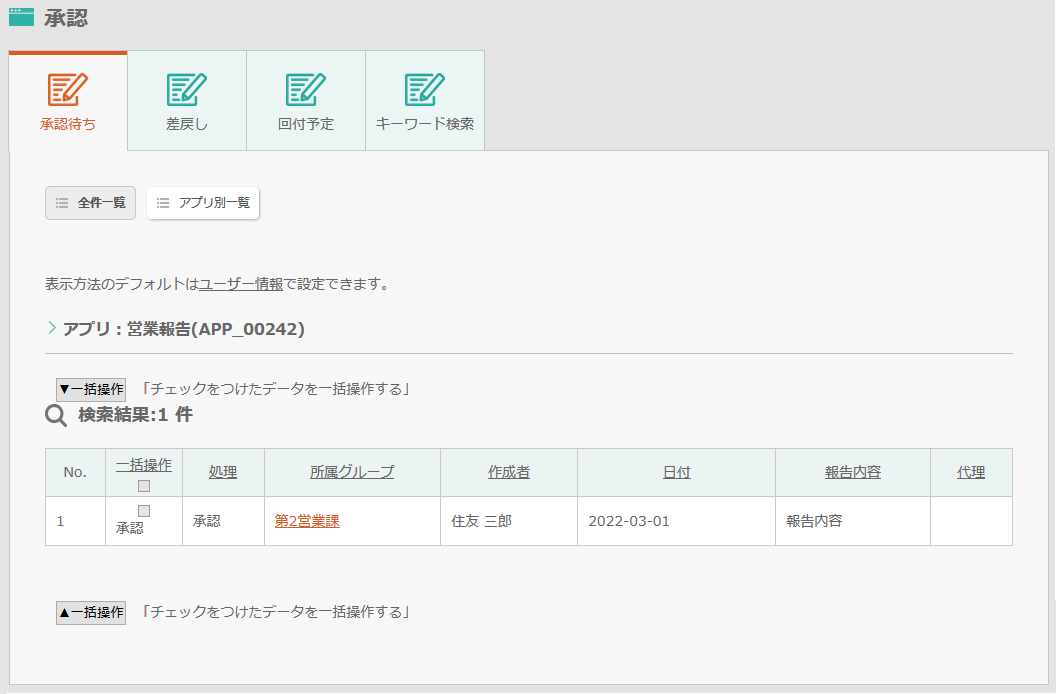Toggle the select-all checkbox in 一括操作 header

[x=144, y=486]
